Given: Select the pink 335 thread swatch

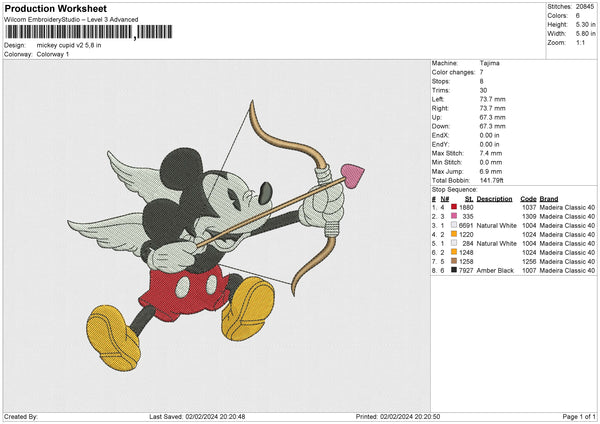Looking at the screenshot, I should (453, 215).
